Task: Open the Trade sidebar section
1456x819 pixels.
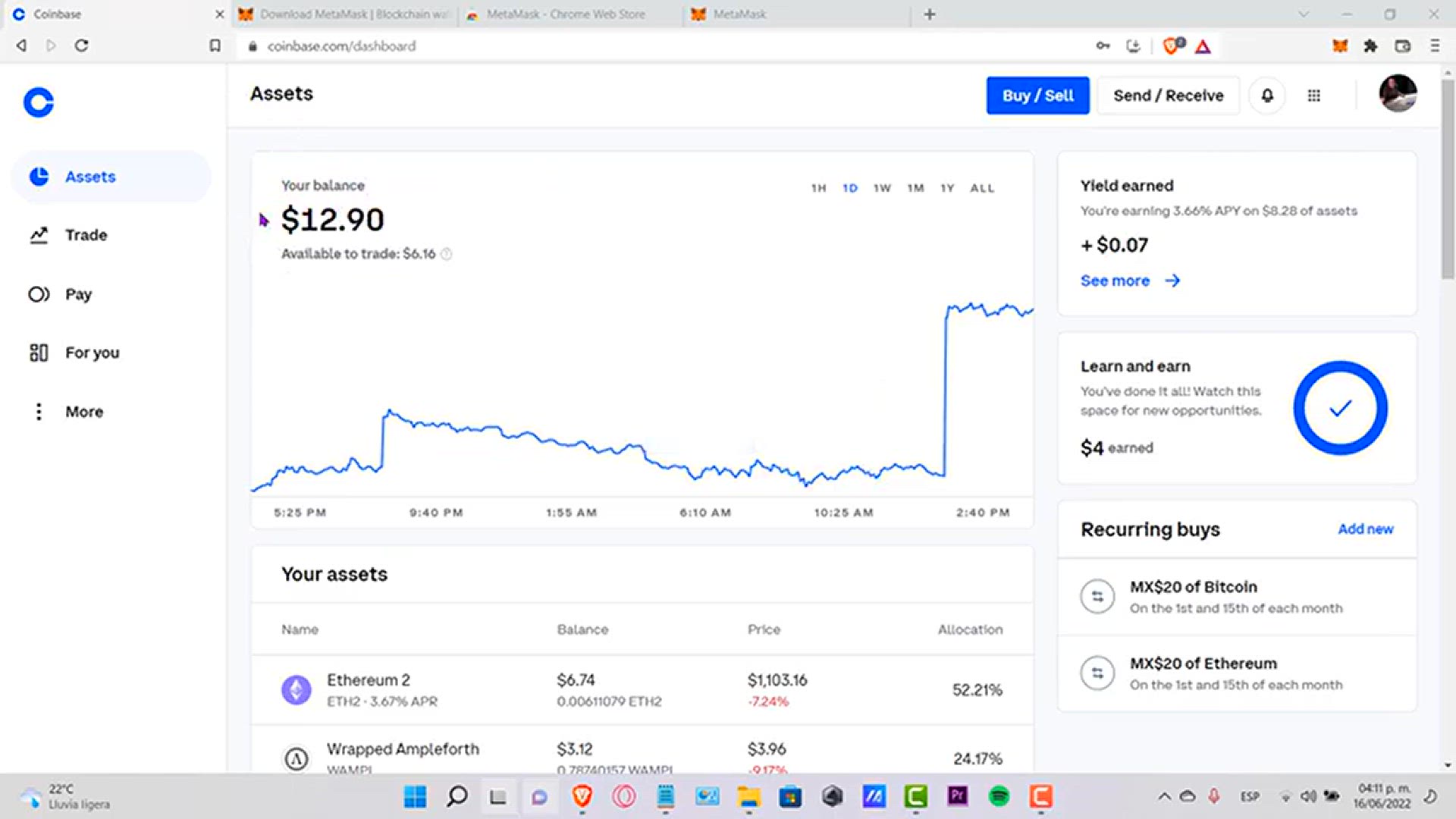Action: click(x=111, y=235)
